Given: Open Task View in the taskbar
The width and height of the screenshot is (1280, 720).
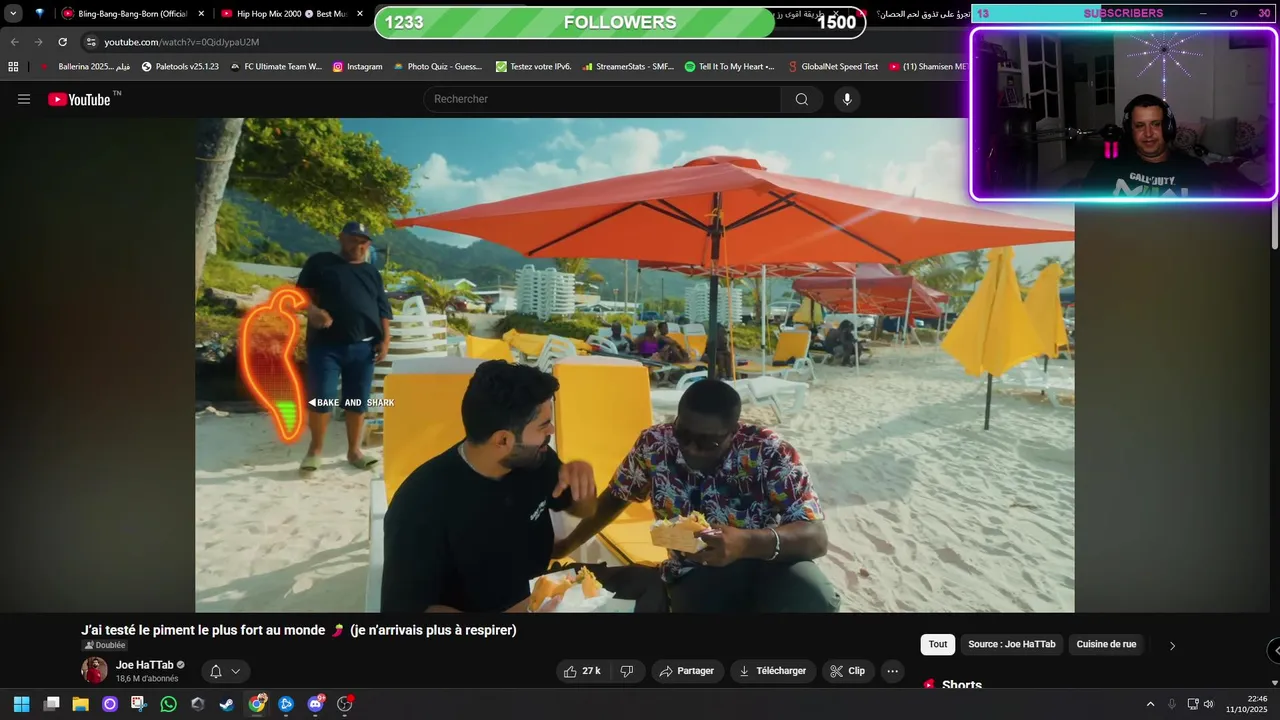Looking at the screenshot, I should [52, 704].
